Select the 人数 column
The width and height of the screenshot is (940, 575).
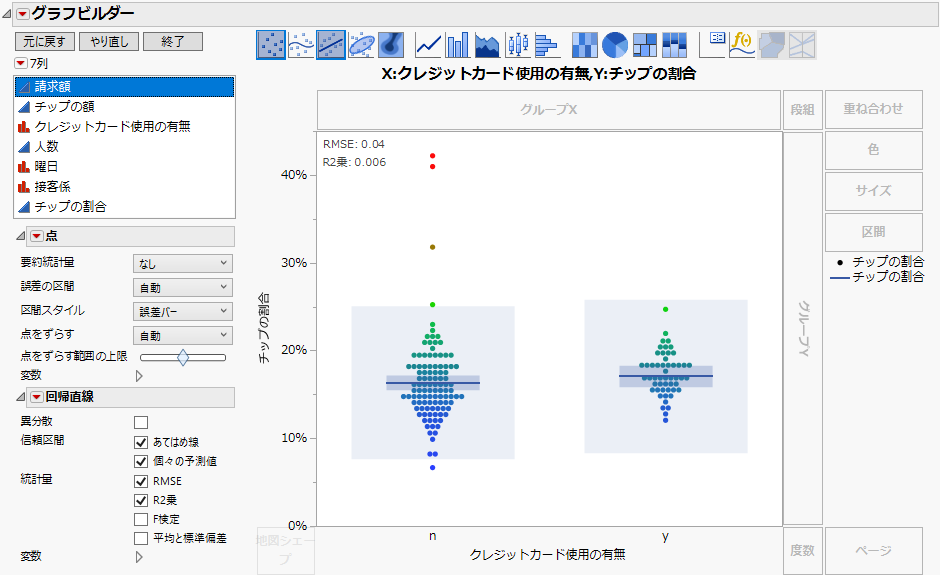[x=125, y=146]
